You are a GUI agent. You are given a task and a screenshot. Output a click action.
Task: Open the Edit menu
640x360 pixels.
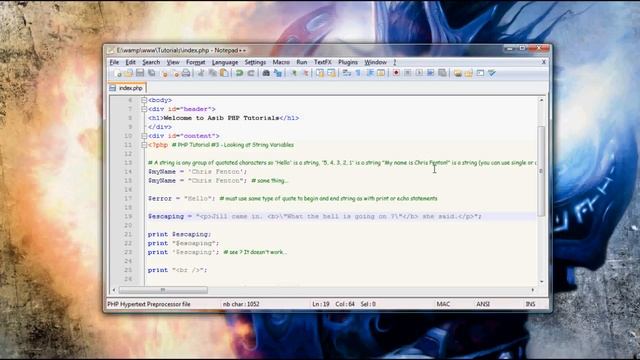(130, 62)
